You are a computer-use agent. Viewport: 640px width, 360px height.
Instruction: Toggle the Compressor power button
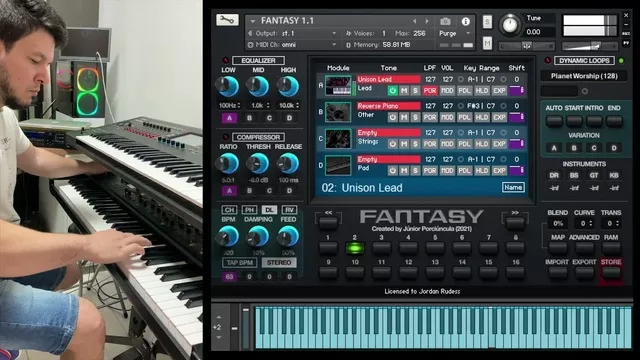pos(225,137)
